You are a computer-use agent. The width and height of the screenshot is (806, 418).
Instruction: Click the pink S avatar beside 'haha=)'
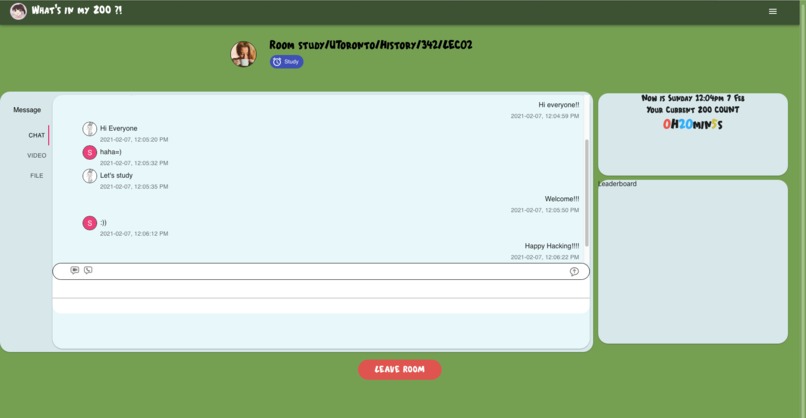point(89,152)
